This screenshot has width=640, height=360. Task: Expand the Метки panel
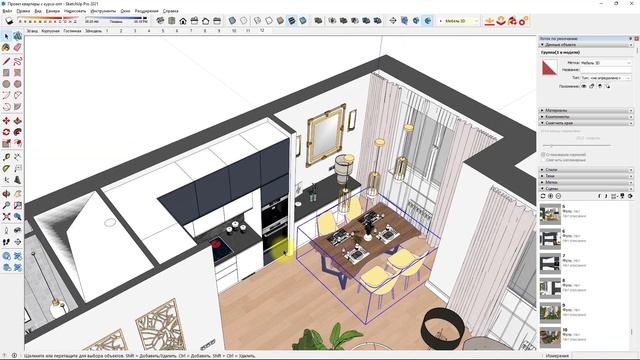586,182
